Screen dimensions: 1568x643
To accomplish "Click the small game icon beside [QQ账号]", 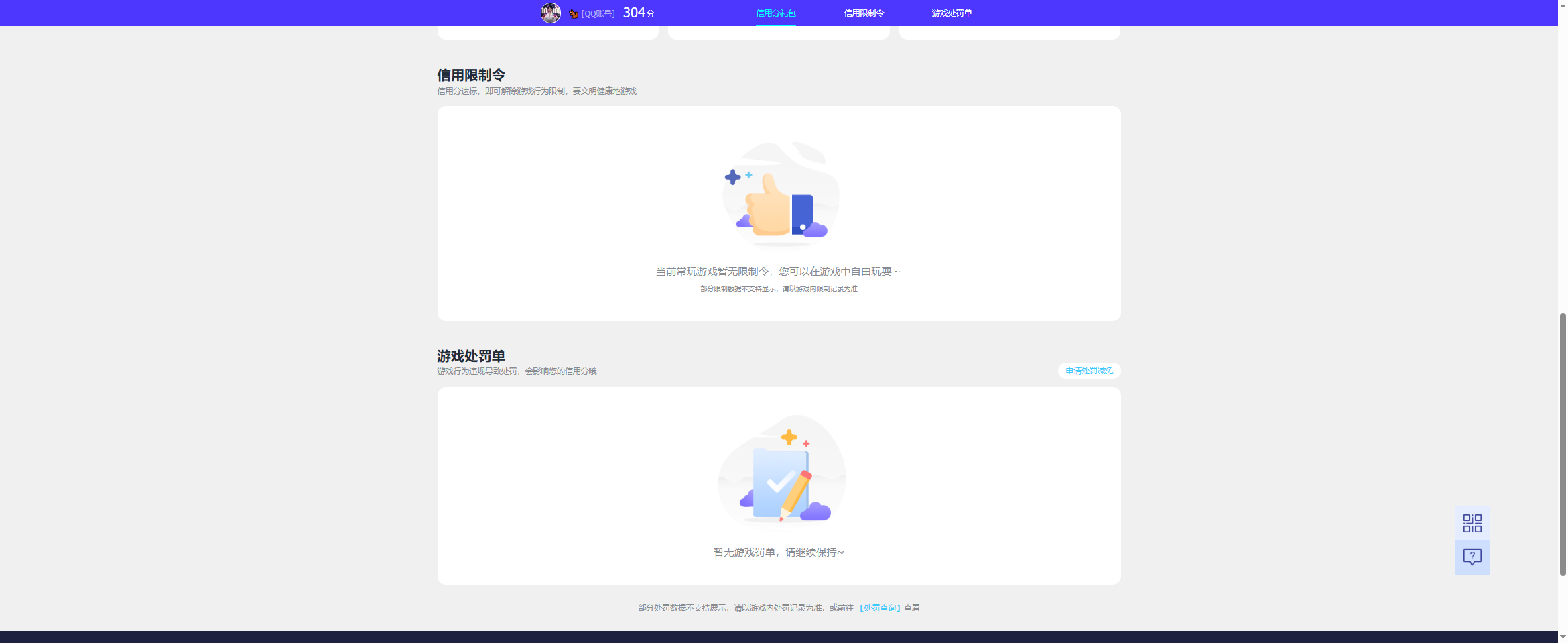I will tap(574, 13).
